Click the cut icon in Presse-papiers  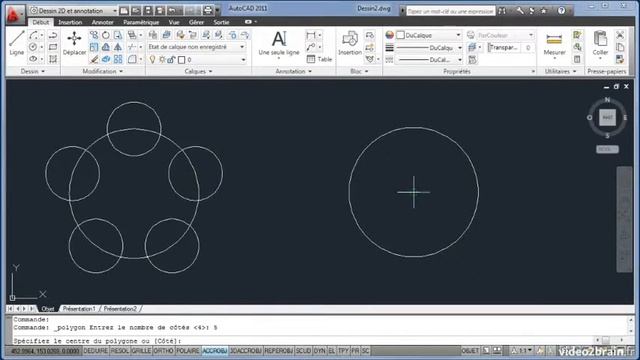point(620,35)
